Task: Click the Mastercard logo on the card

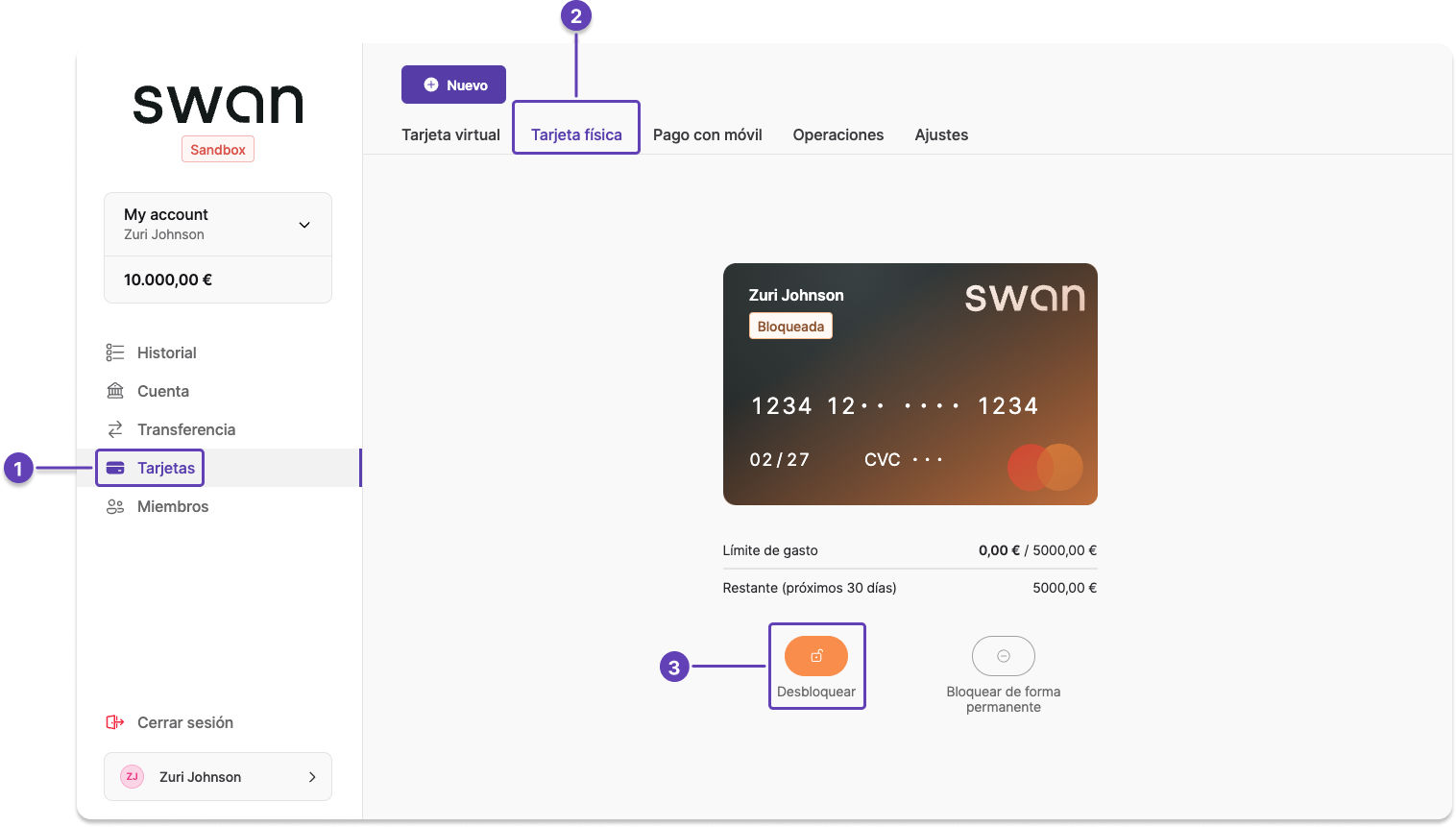Action: point(1045,467)
